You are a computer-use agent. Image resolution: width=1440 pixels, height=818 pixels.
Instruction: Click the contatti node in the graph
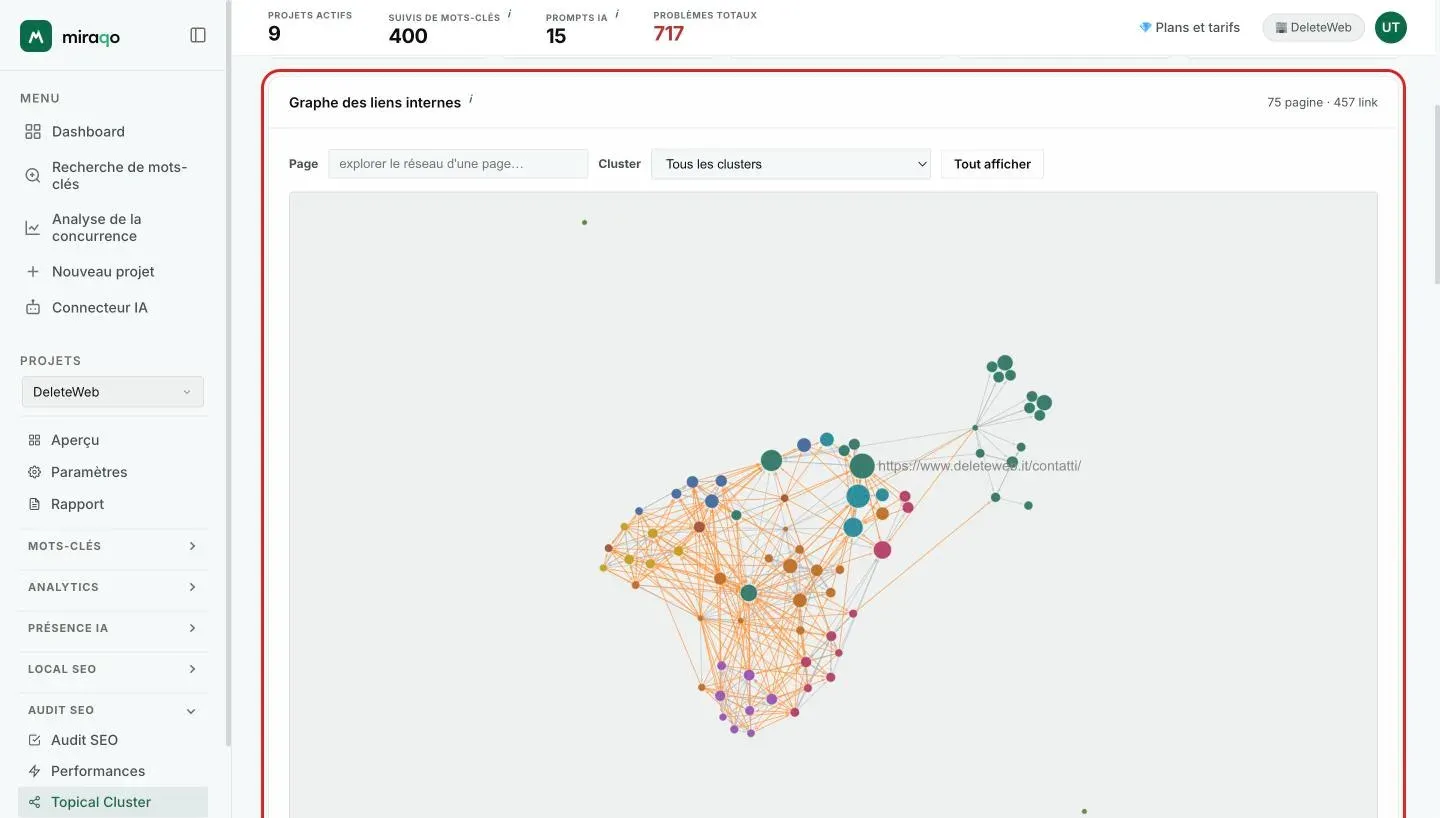862,466
